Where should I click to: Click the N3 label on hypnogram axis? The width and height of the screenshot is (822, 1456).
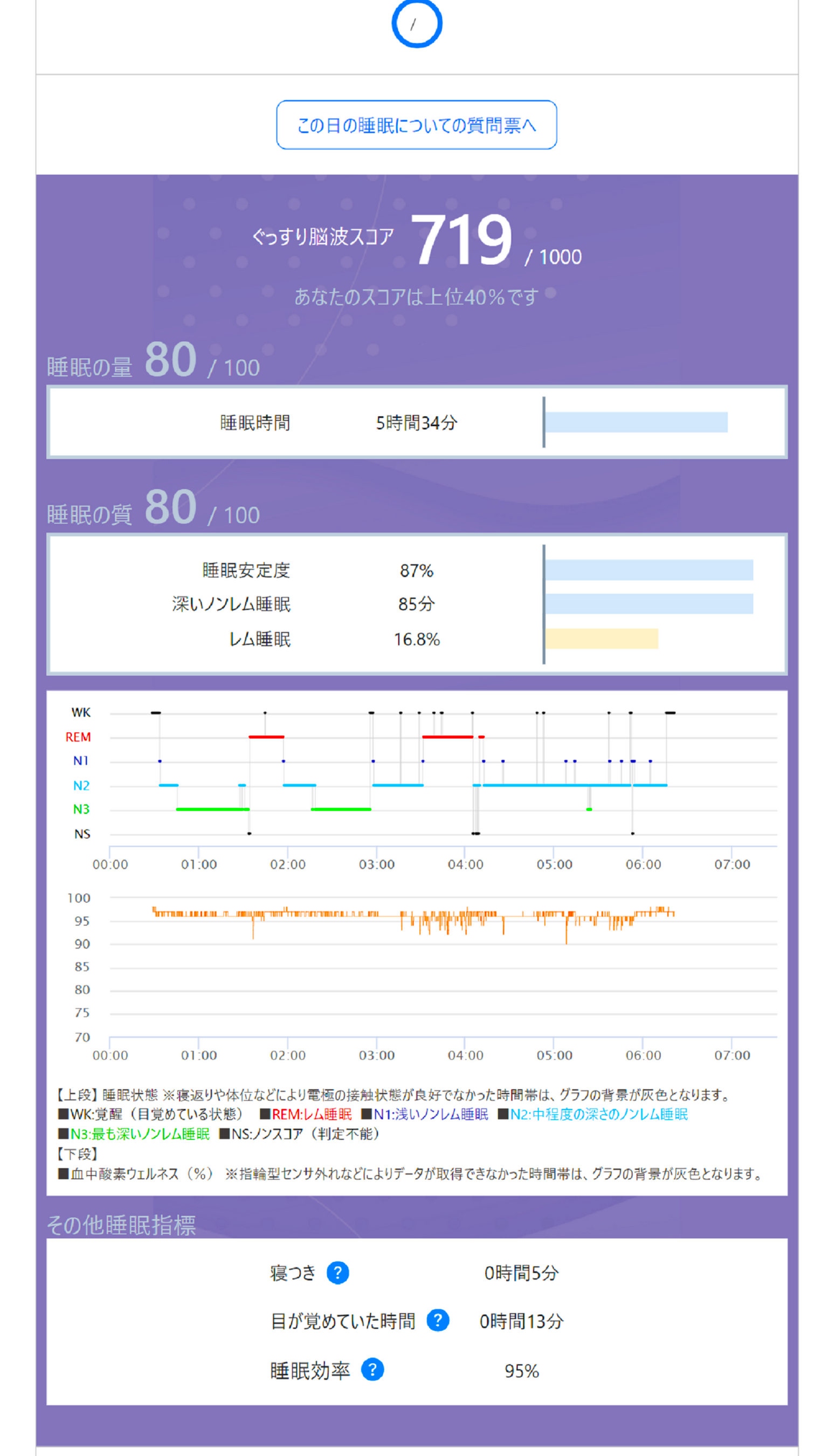coord(81,809)
